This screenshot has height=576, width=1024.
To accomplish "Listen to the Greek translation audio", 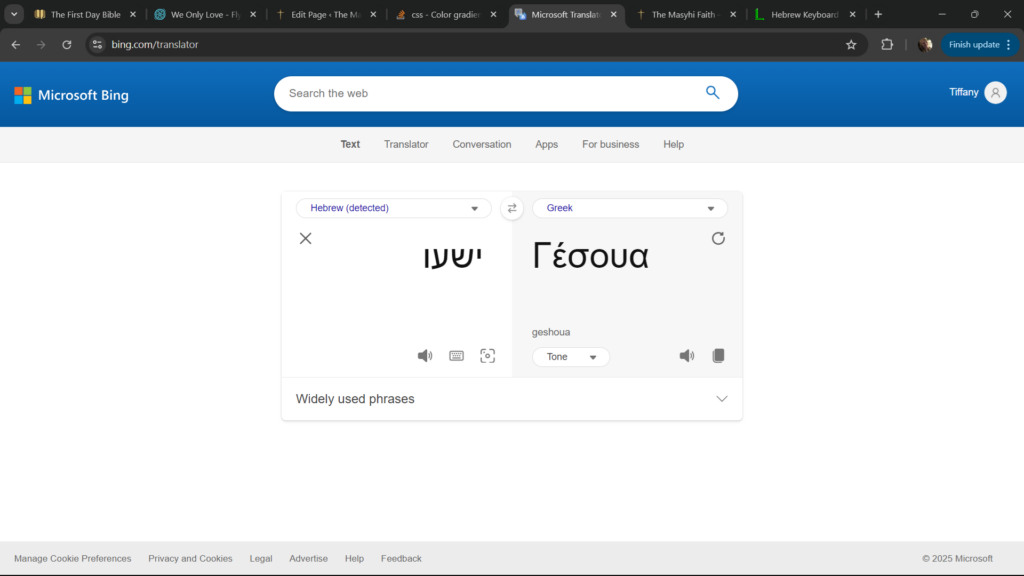I will coord(687,356).
